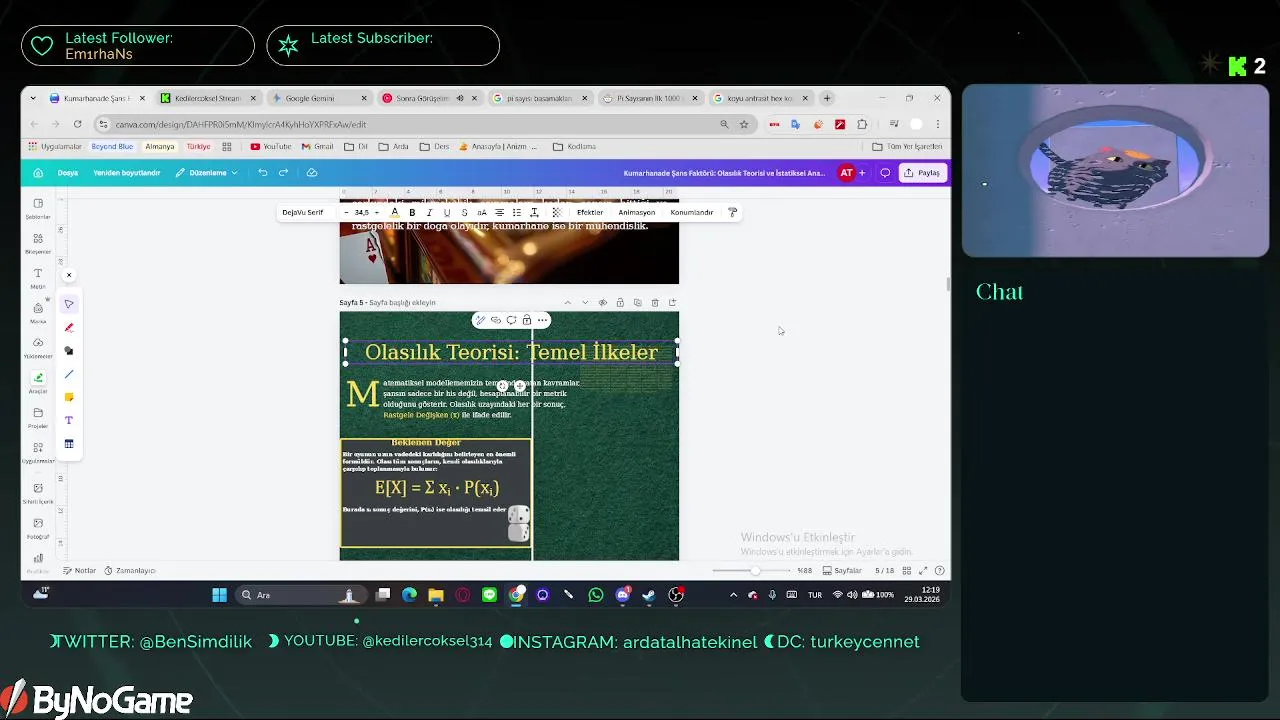Open Yeniden boyutlandır resize menu
The width and height of the screenshot is (1280, 720).
pos(127,173)
